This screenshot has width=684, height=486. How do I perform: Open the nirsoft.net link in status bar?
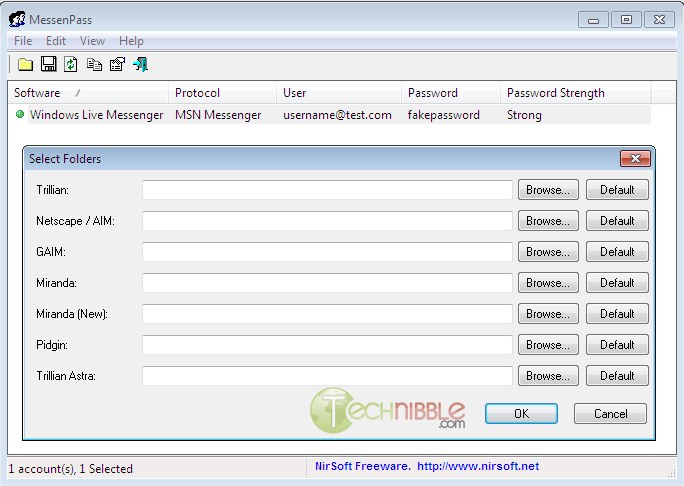pyautogui.click(x=477, y=466)
